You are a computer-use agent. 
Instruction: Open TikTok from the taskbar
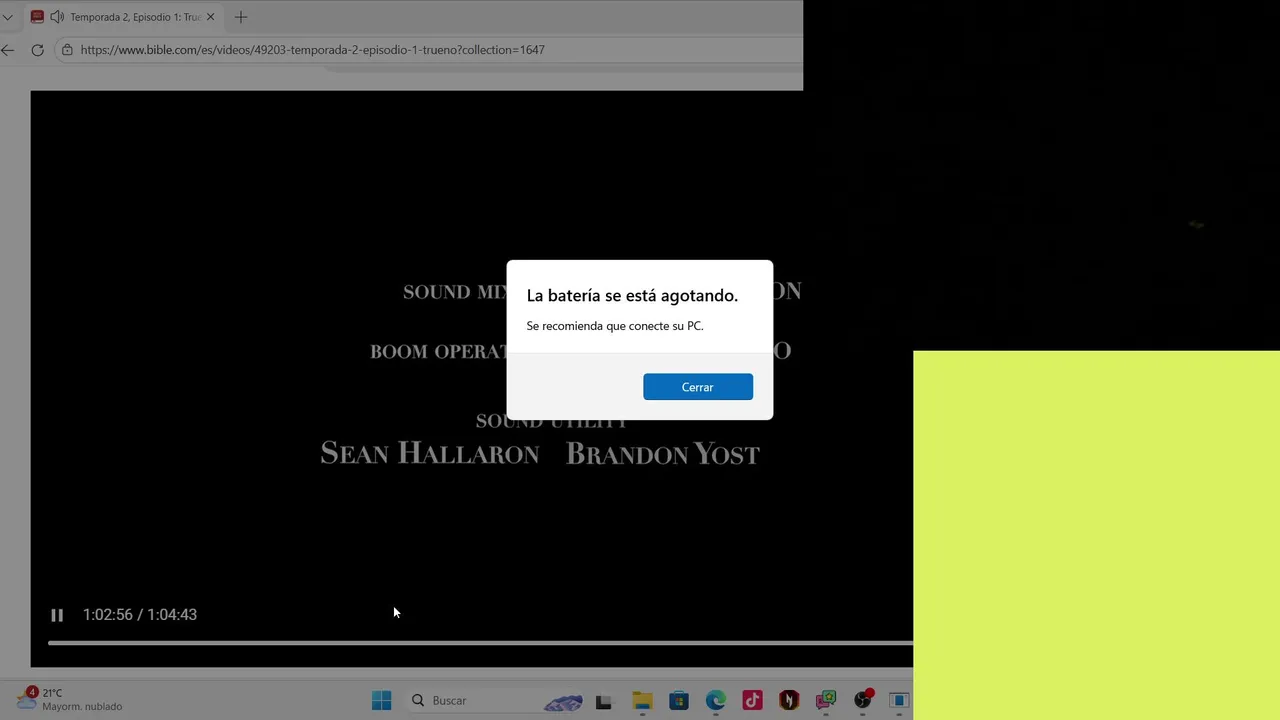click(752, 701)
